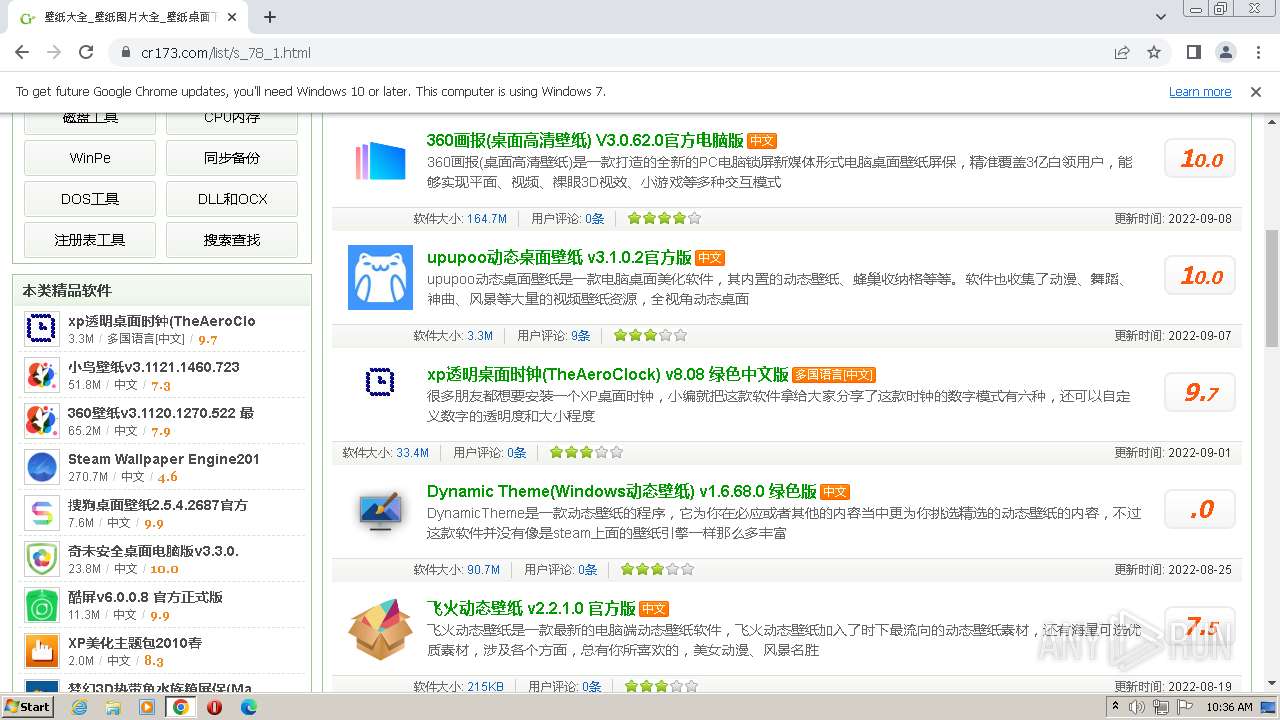Open the 同步备份 category button
This screenshot has width=1280, height=720.
tap(232, 158)
